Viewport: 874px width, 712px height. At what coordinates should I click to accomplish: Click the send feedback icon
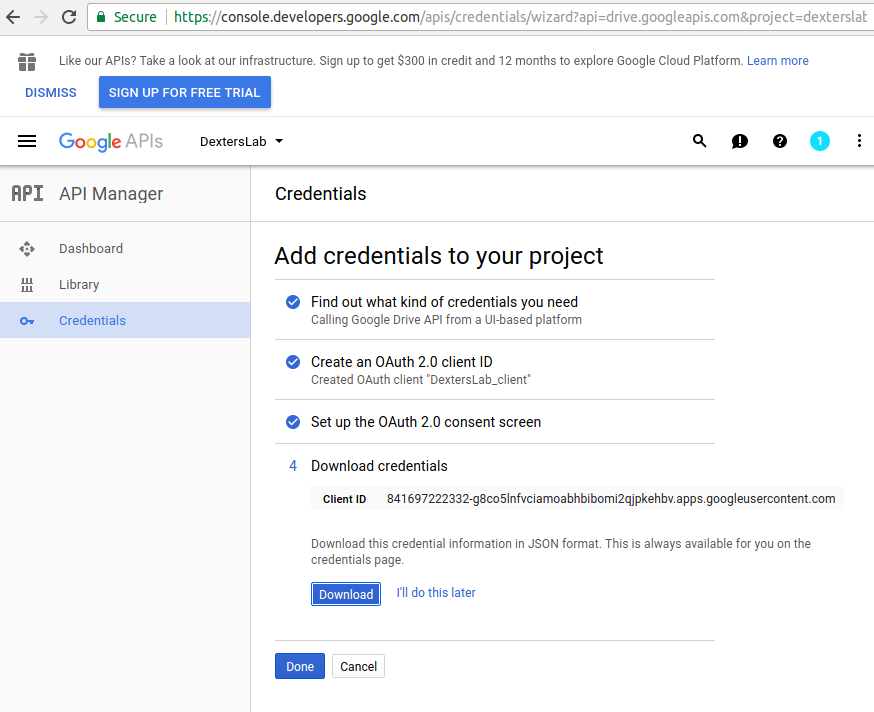click(x=740, y=142)
